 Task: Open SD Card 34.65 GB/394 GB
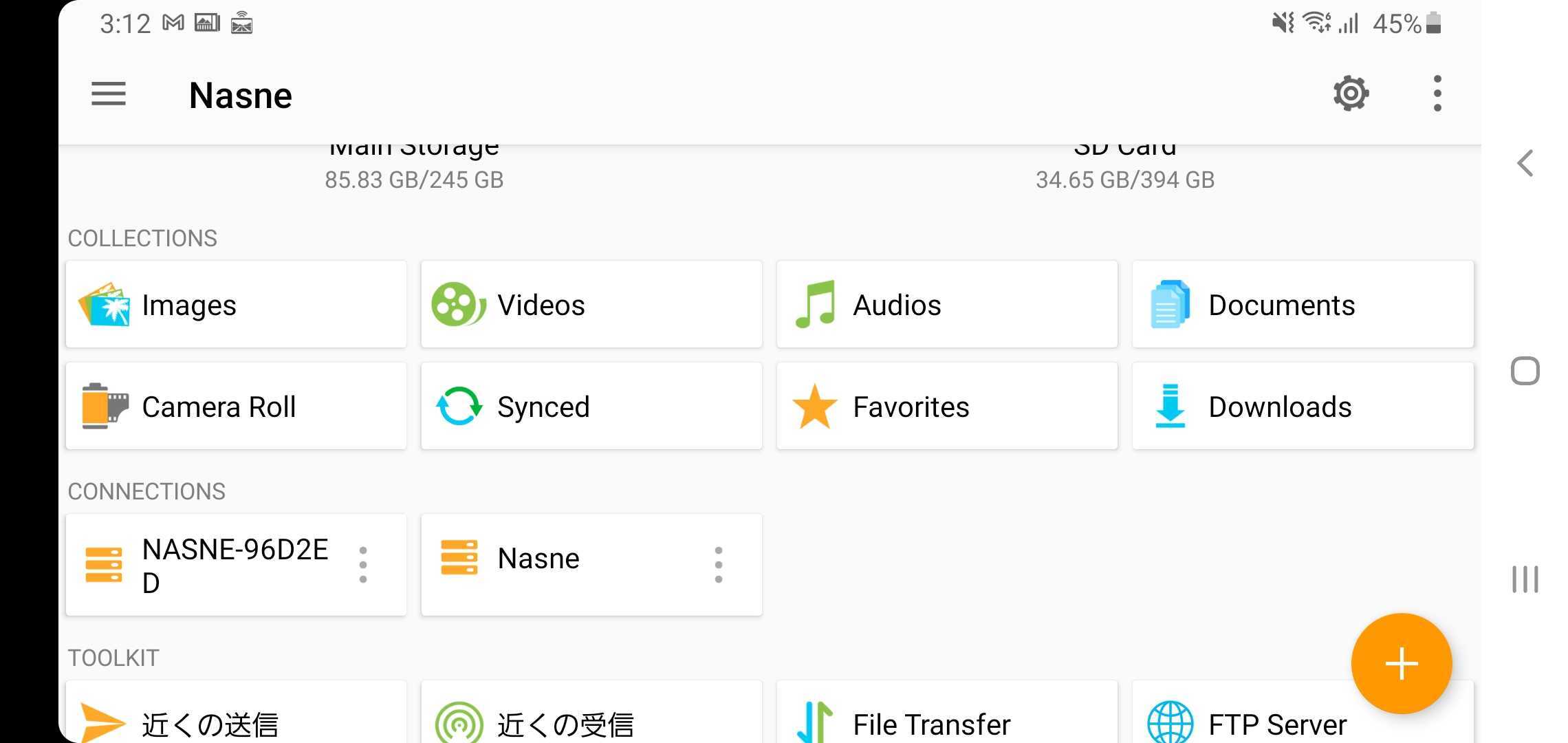(x=1125, y=169)
